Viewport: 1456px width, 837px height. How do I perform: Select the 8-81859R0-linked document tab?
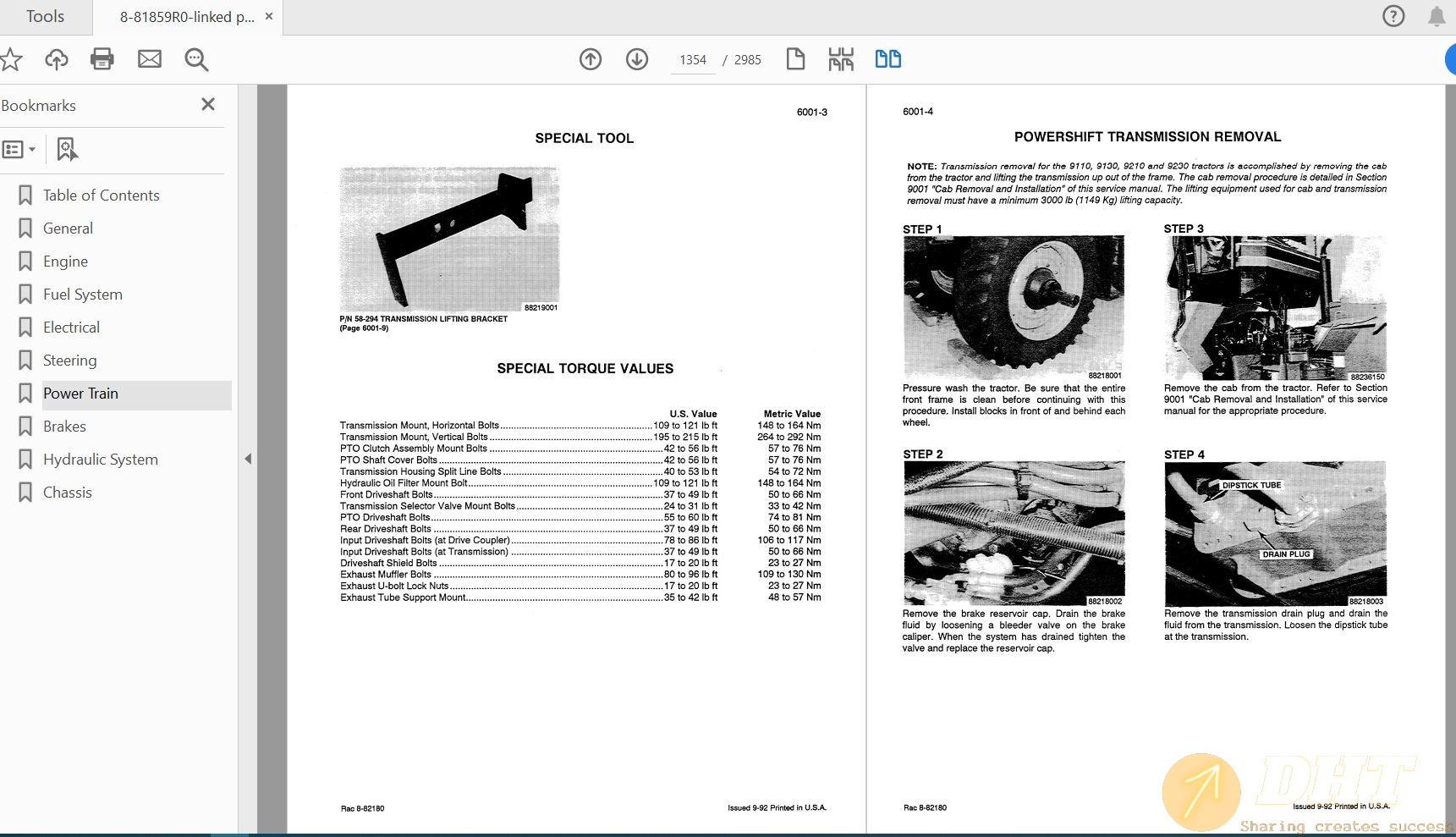[x=184, y=16]
